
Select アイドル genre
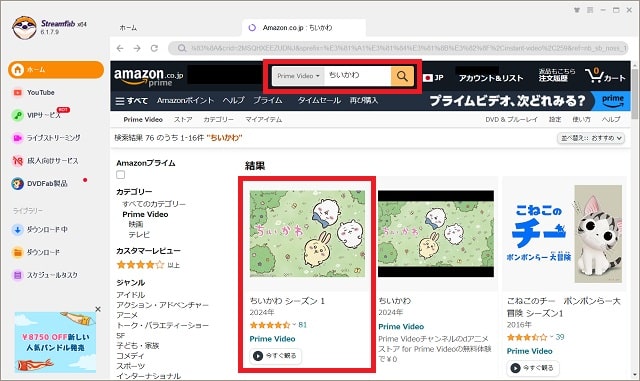(x=131, y=295)
